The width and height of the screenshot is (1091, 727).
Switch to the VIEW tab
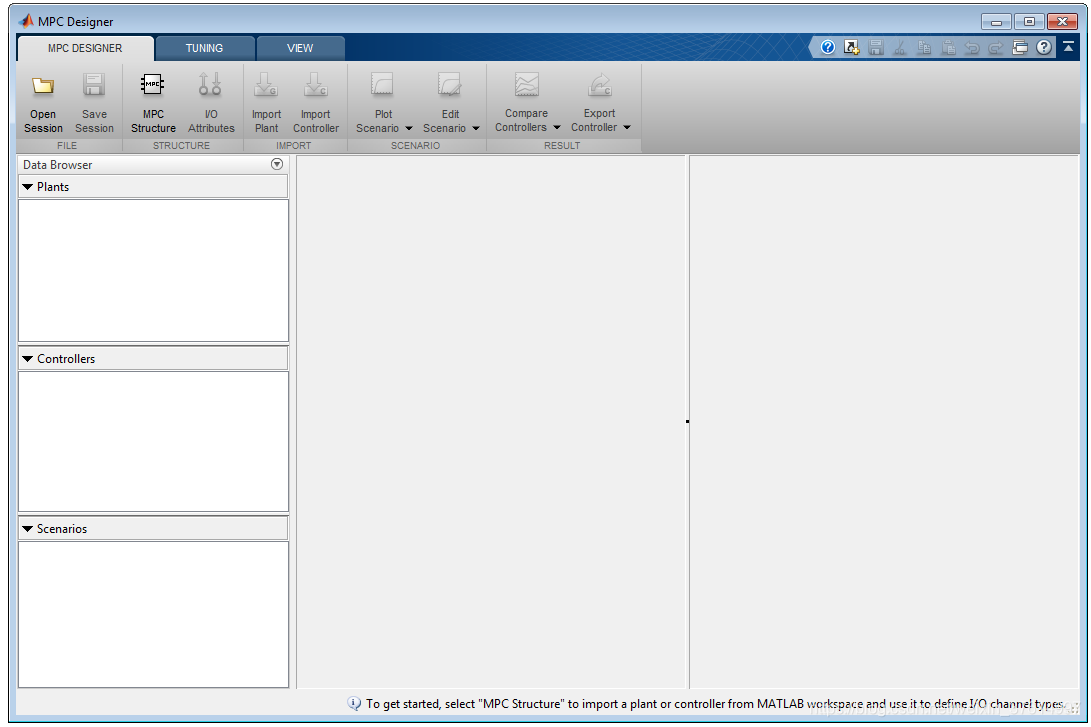pos(300,48)
